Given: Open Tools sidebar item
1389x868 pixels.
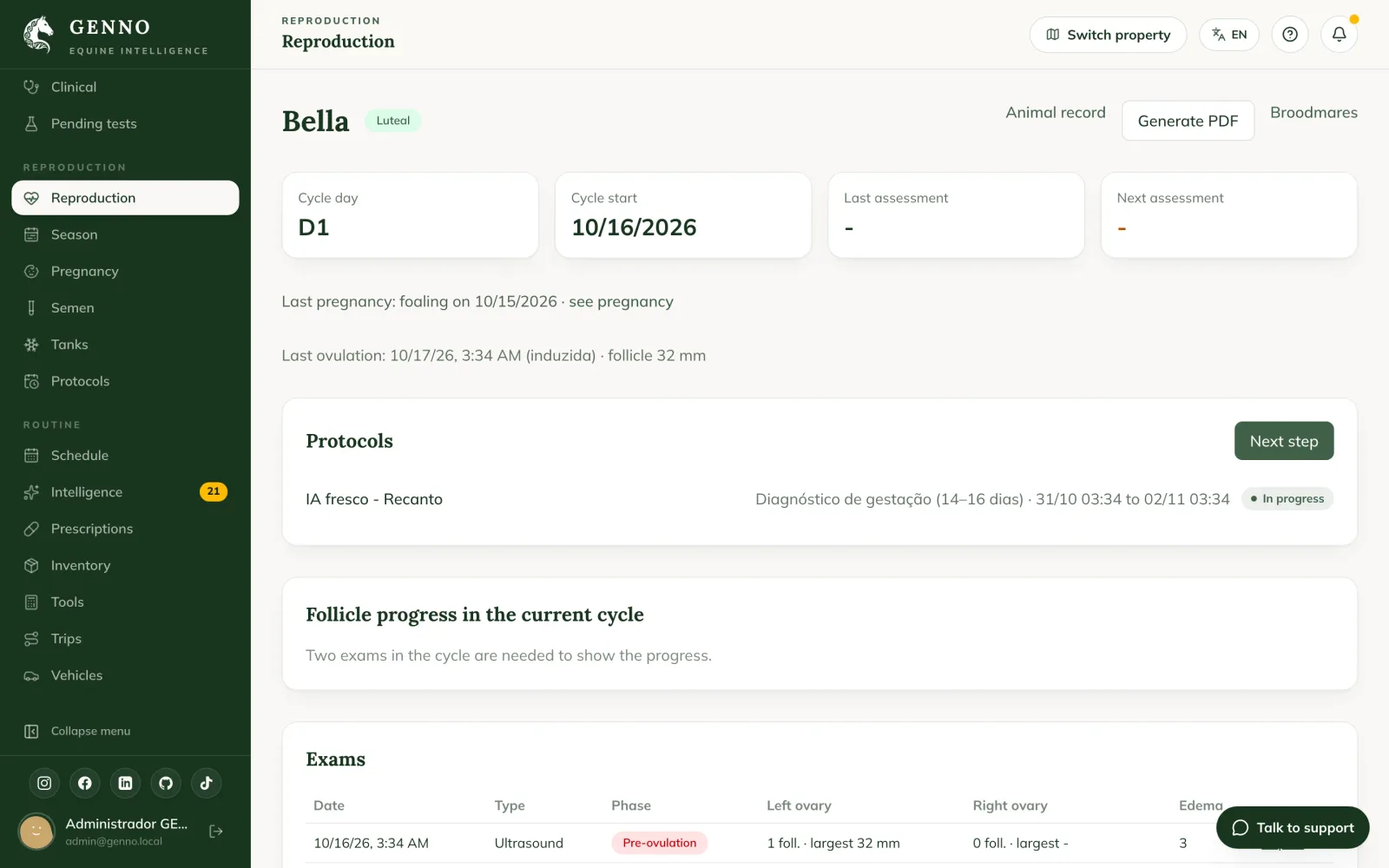Looking at the screenshot, I should [125, 602].
